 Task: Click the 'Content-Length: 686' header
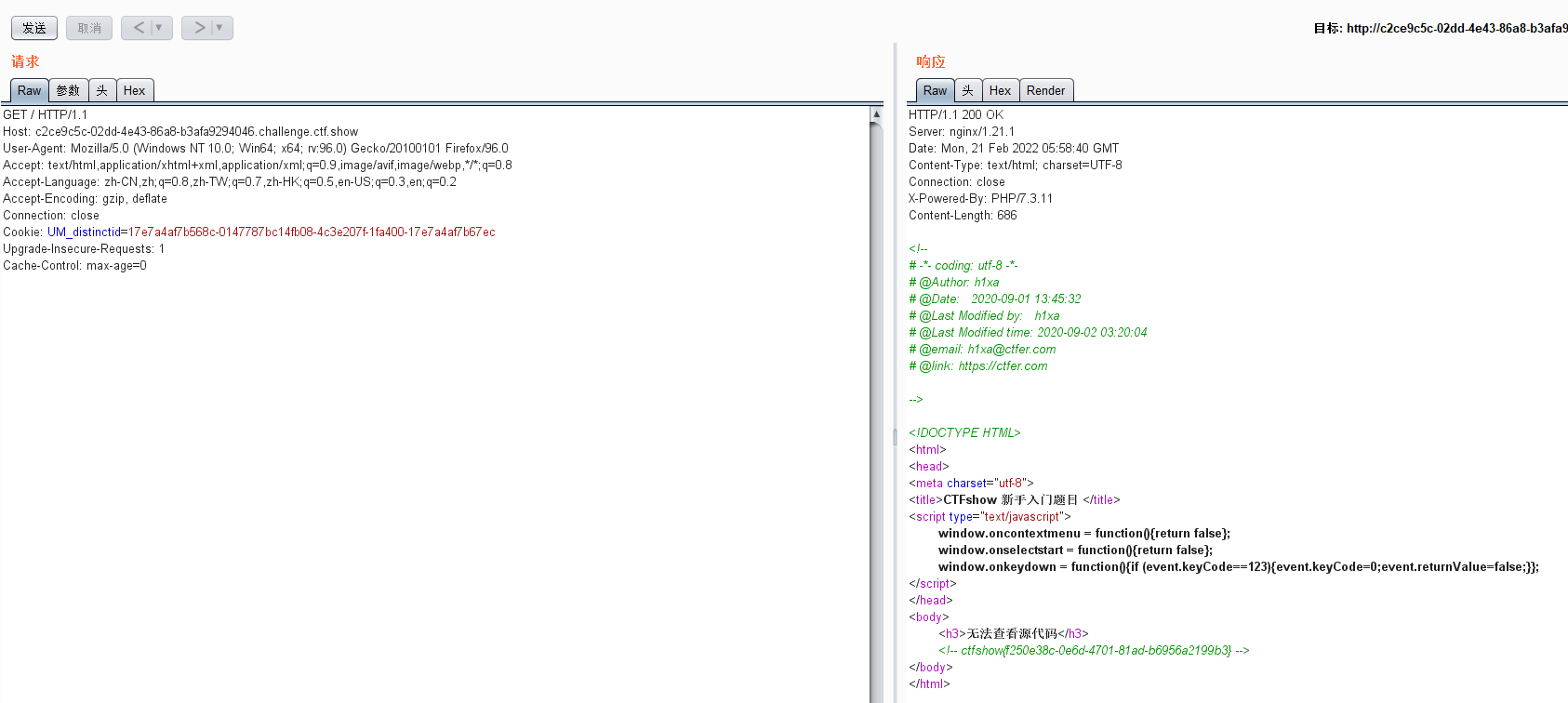[963, 215]
